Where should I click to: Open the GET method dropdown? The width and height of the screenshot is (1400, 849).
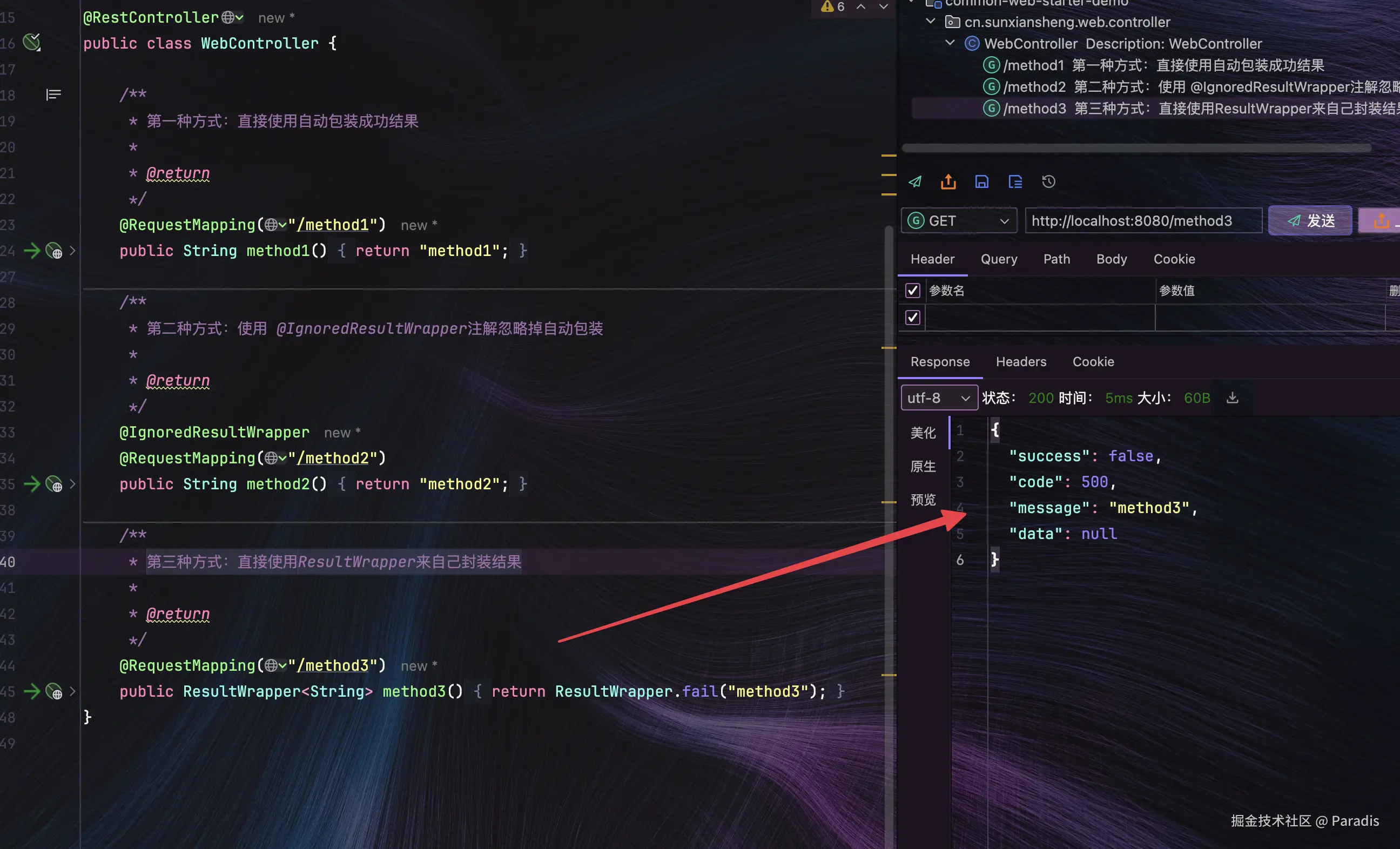click(x=959, y=220)
